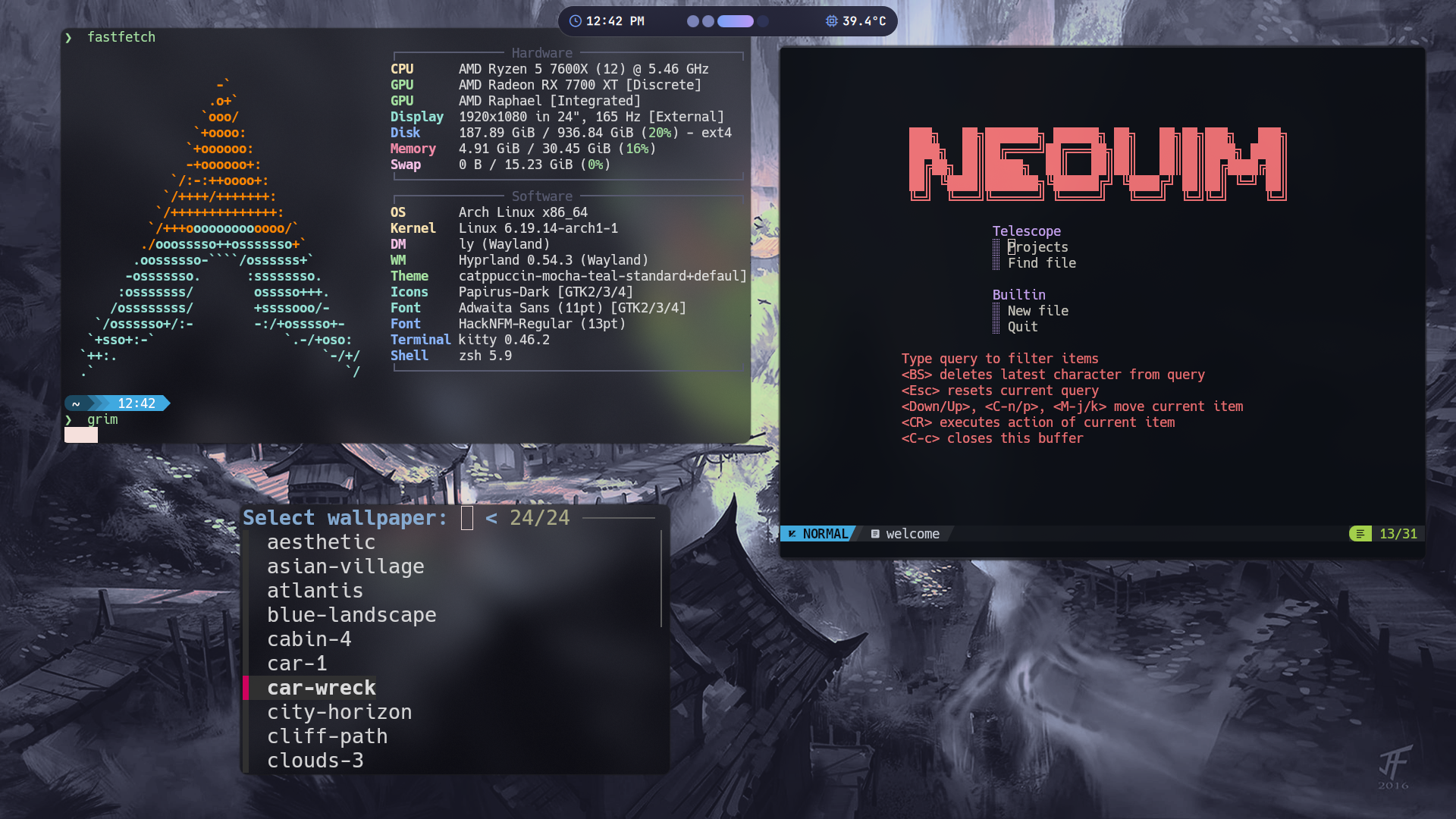This screenshot has height=819, width=1456.
Task: Click the 12:42 prompt time segment
Action: pos(136,403)
